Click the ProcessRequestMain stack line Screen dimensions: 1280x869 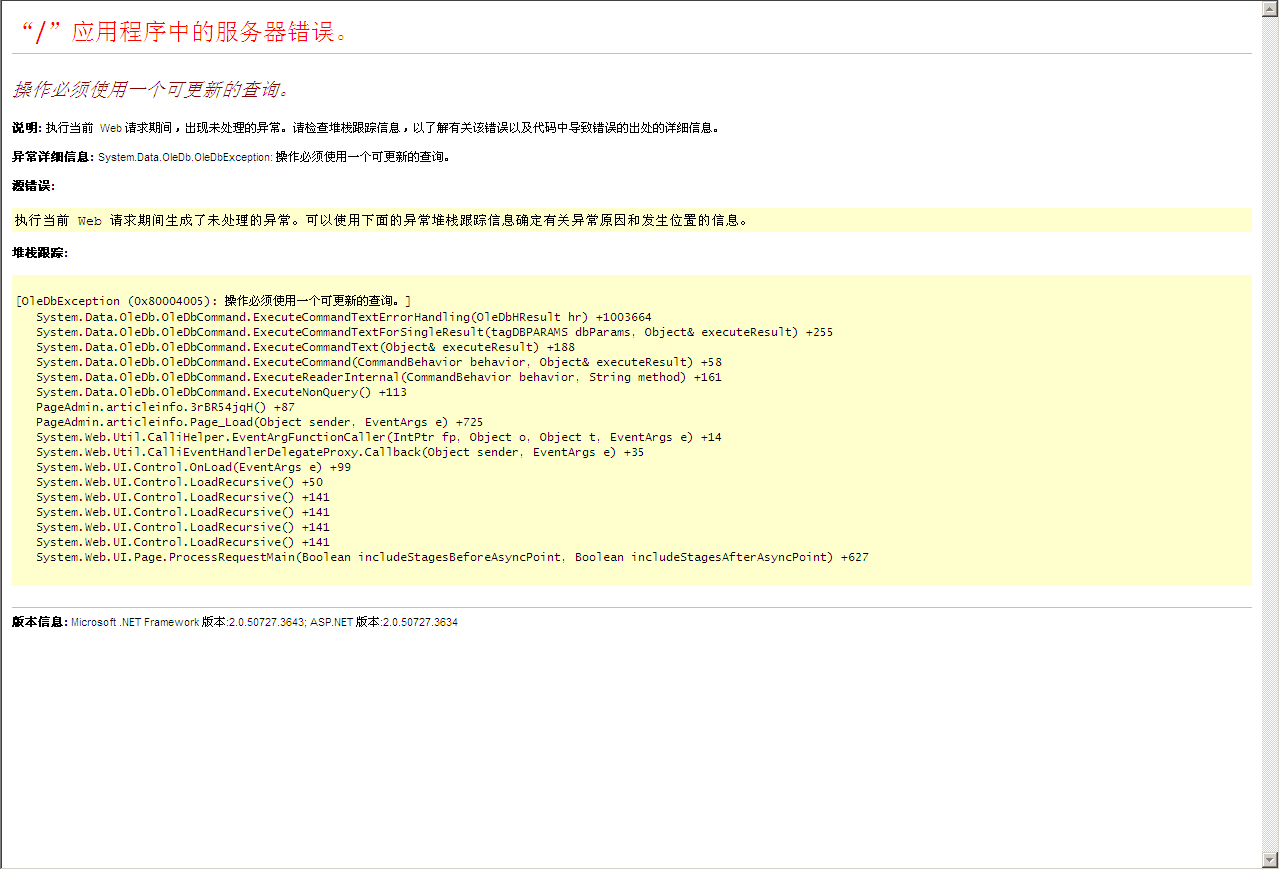click(452, 557)
